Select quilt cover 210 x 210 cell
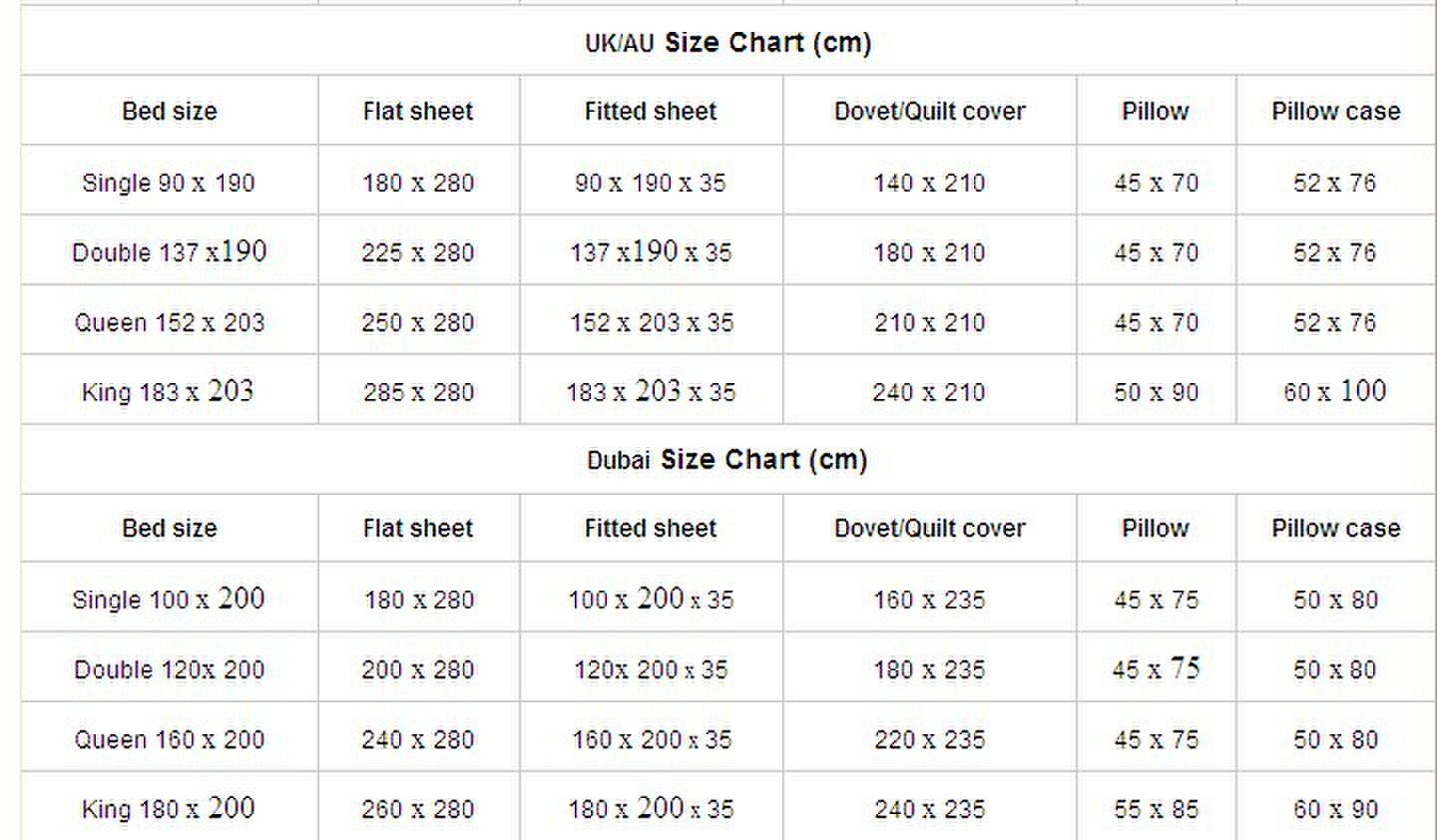The height and width of the screenshot is (840, 1455). (929, 322)
